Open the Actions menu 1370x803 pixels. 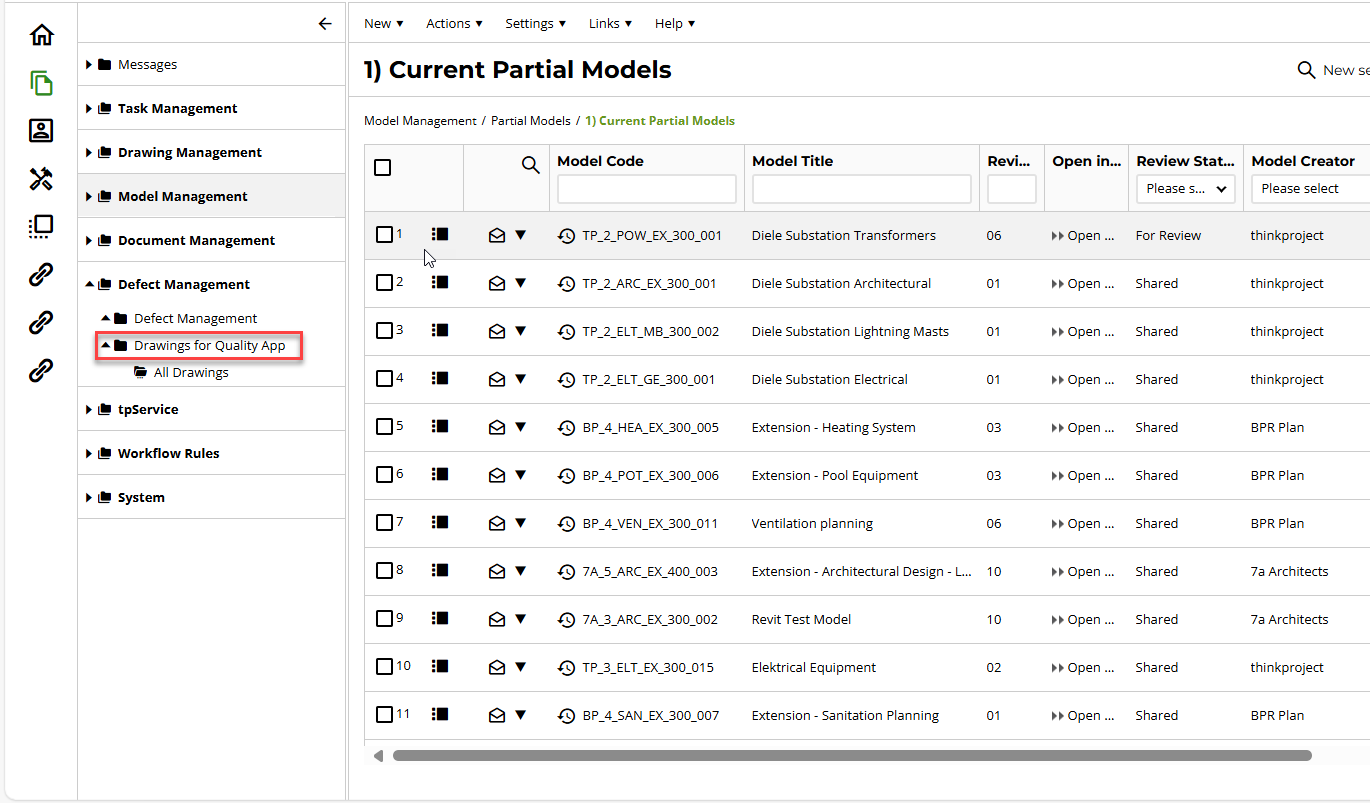454,23
